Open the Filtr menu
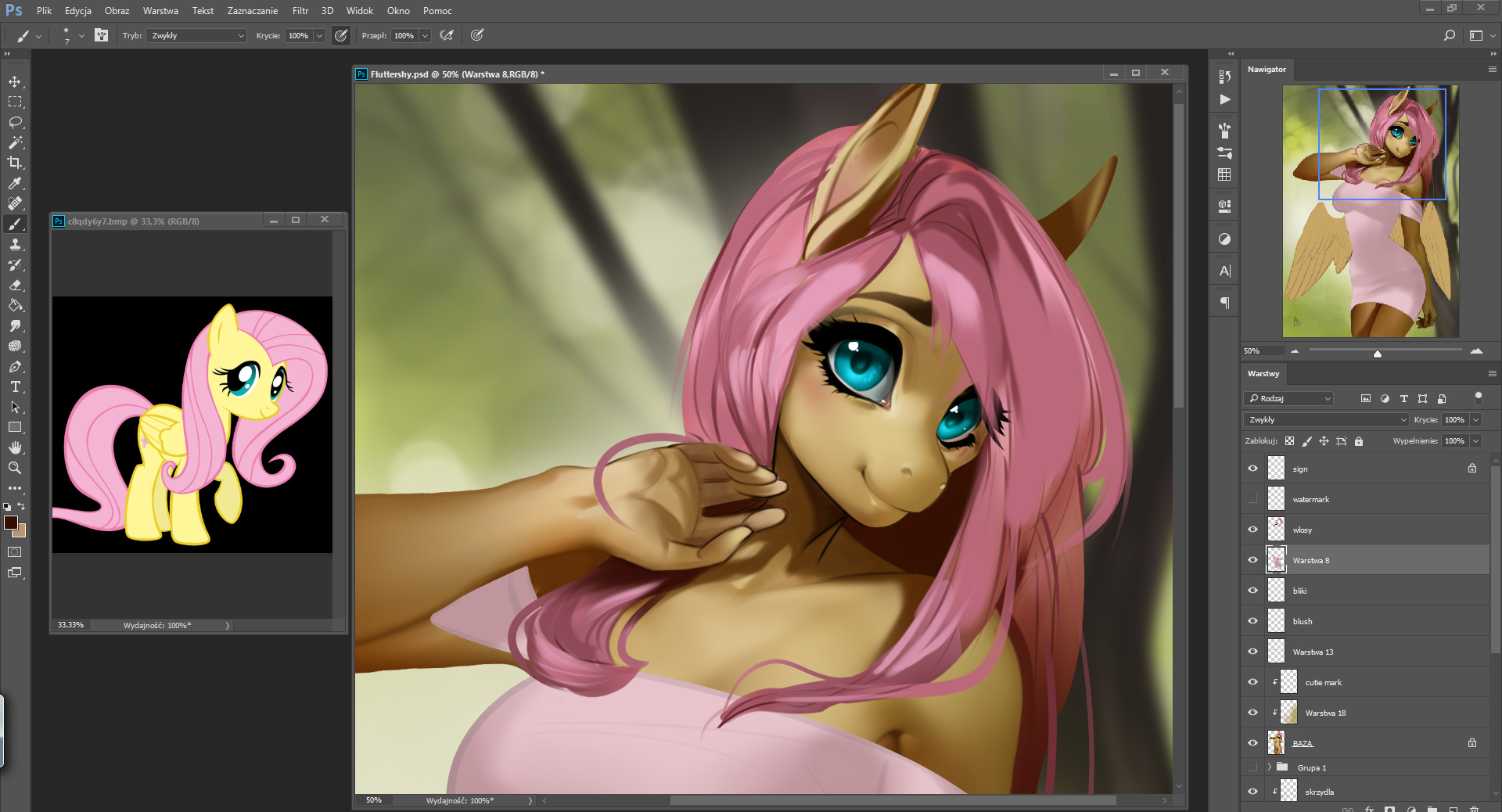Screen dimensions: 1502x812 tap(300, 11)
